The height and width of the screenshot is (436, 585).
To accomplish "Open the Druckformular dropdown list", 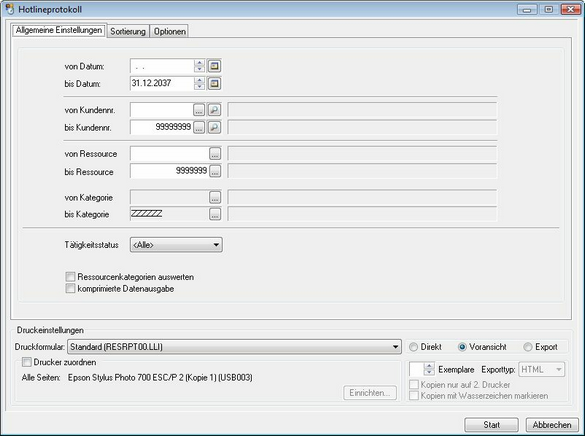I will coord(234,346).
